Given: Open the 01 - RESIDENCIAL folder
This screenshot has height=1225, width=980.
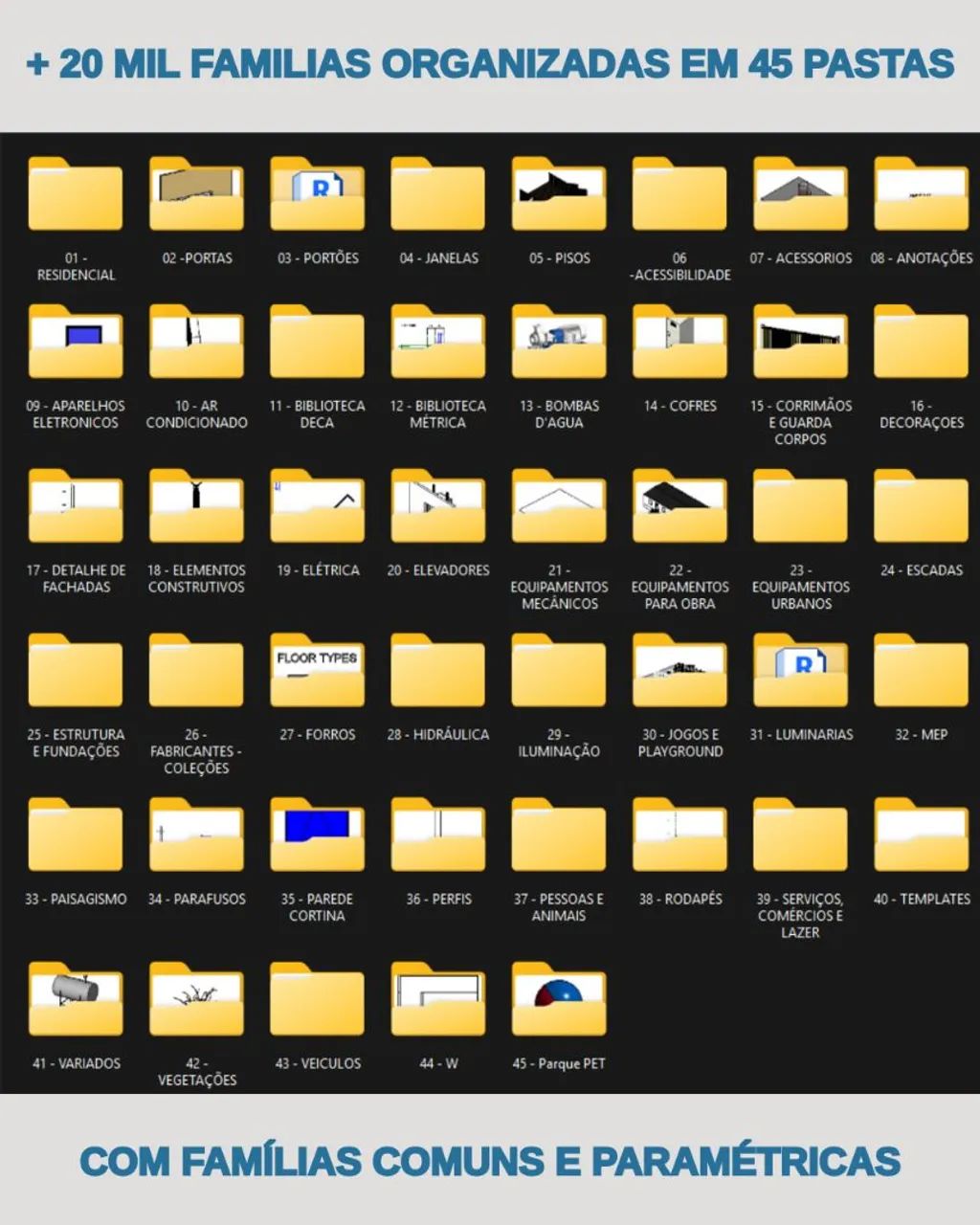Looking at the screenshot, I should click(x=74, y=196).
